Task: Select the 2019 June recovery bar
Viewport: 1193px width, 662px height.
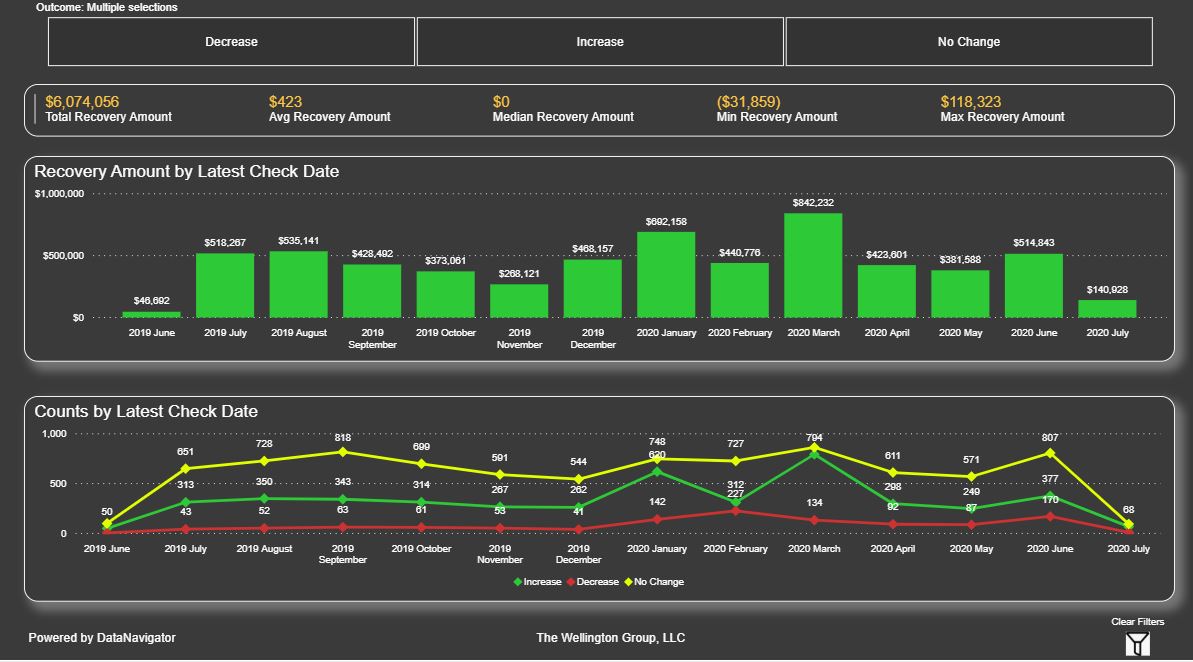Action: click(x=152, y=314)
